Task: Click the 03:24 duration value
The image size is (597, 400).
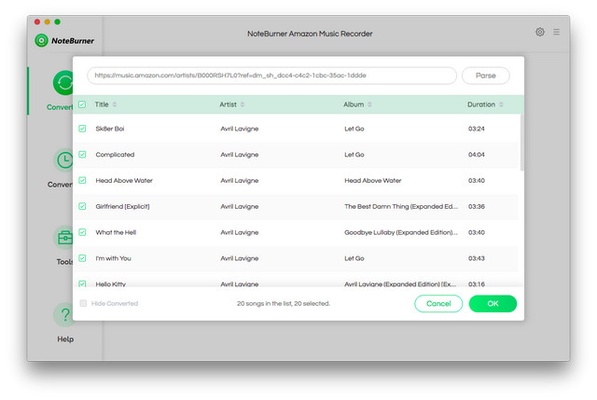Action: pos(476,129)
